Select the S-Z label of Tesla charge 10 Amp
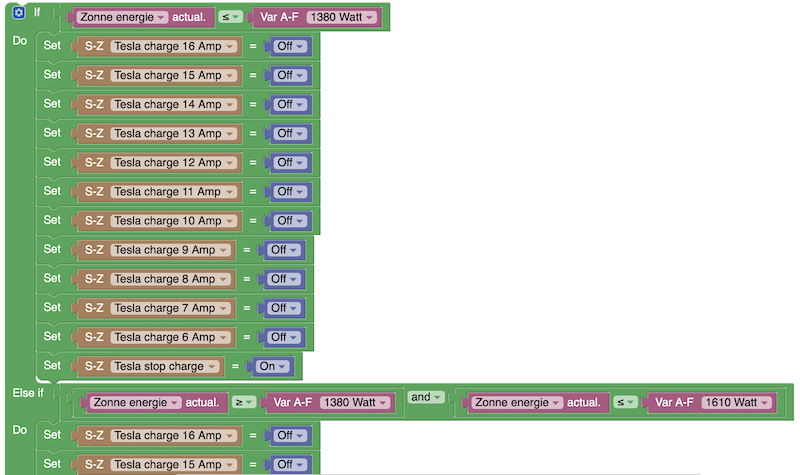Viewport: 800px width, 475px height. (94, 221)
